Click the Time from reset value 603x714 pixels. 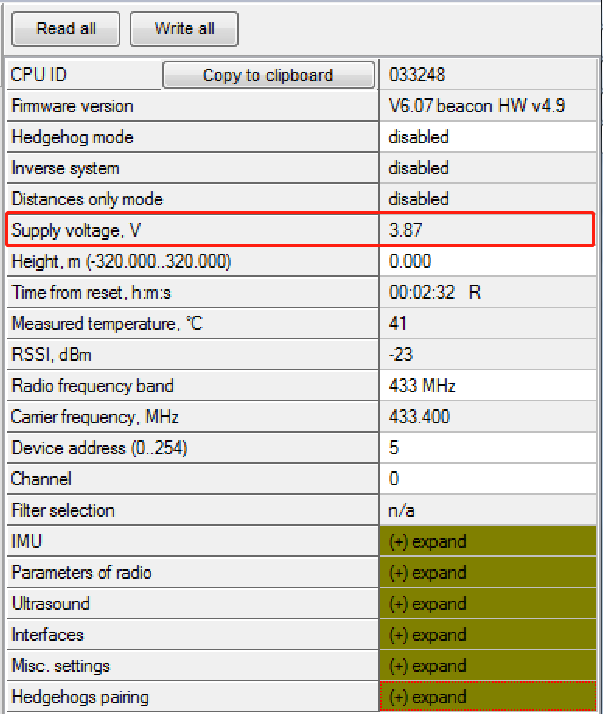click(488, 293)
